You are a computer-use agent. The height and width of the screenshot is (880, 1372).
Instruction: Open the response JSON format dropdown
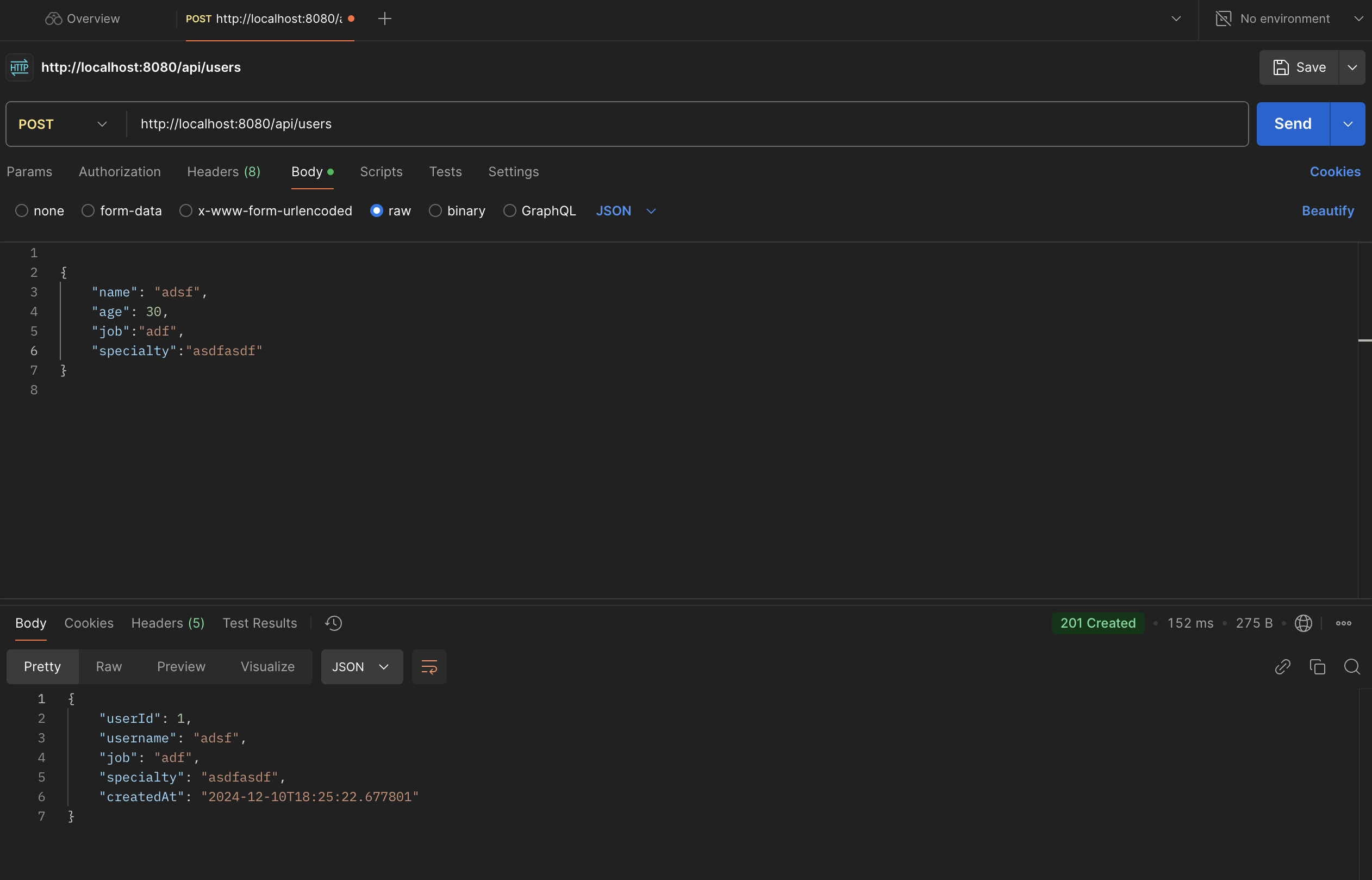361,667
